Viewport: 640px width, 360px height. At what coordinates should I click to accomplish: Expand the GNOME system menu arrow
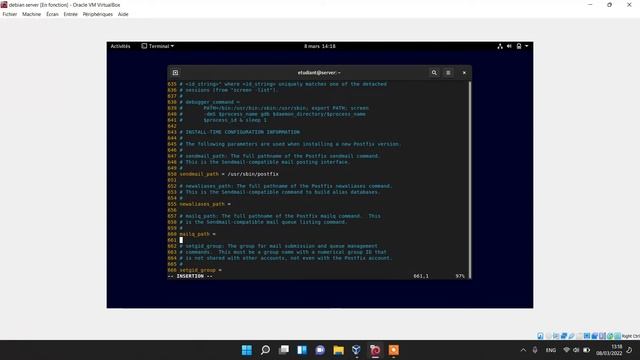(x=527, y=46)
